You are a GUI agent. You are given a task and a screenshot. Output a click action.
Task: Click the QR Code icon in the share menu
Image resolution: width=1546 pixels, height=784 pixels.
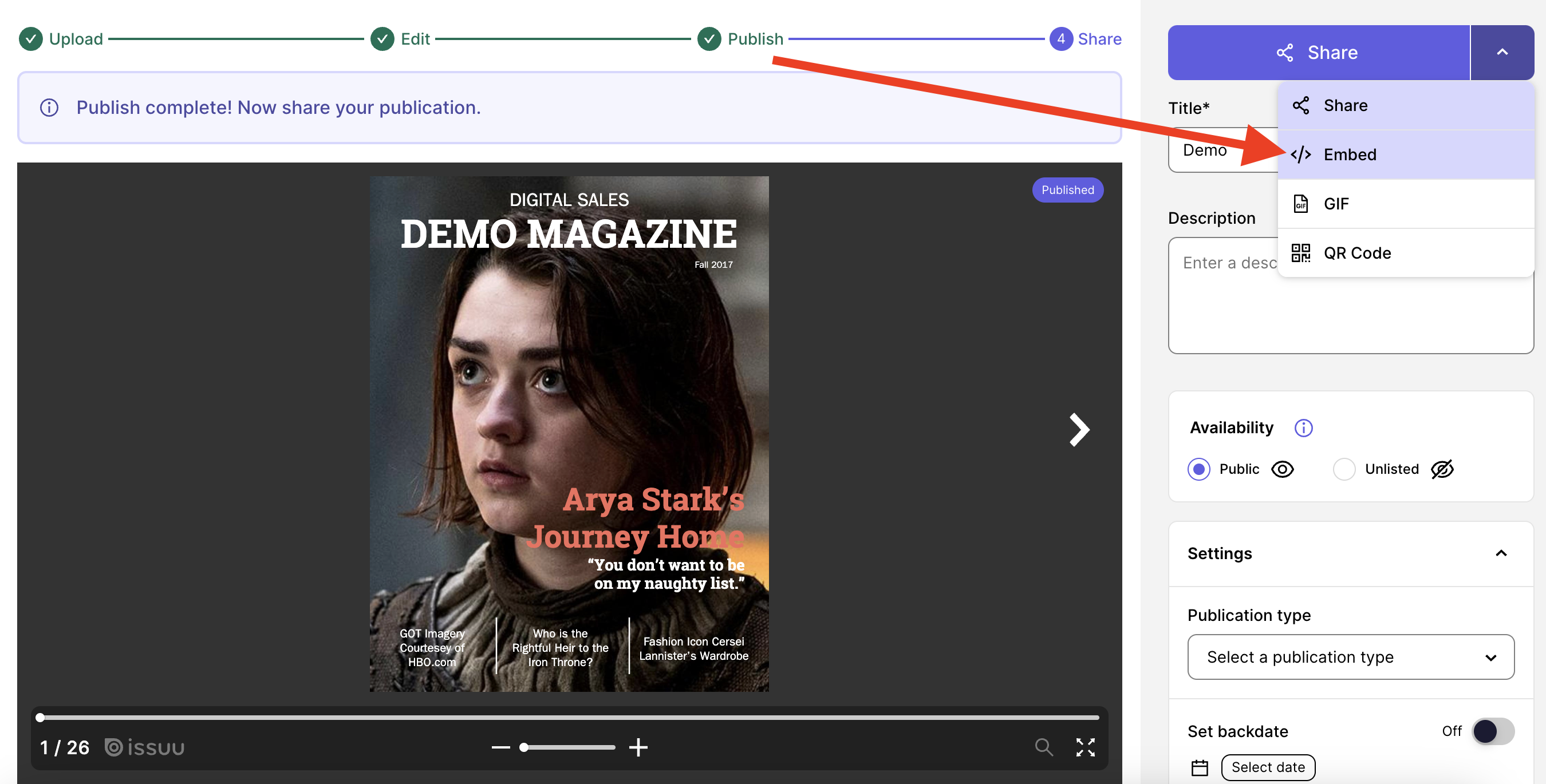point(1301,252)
